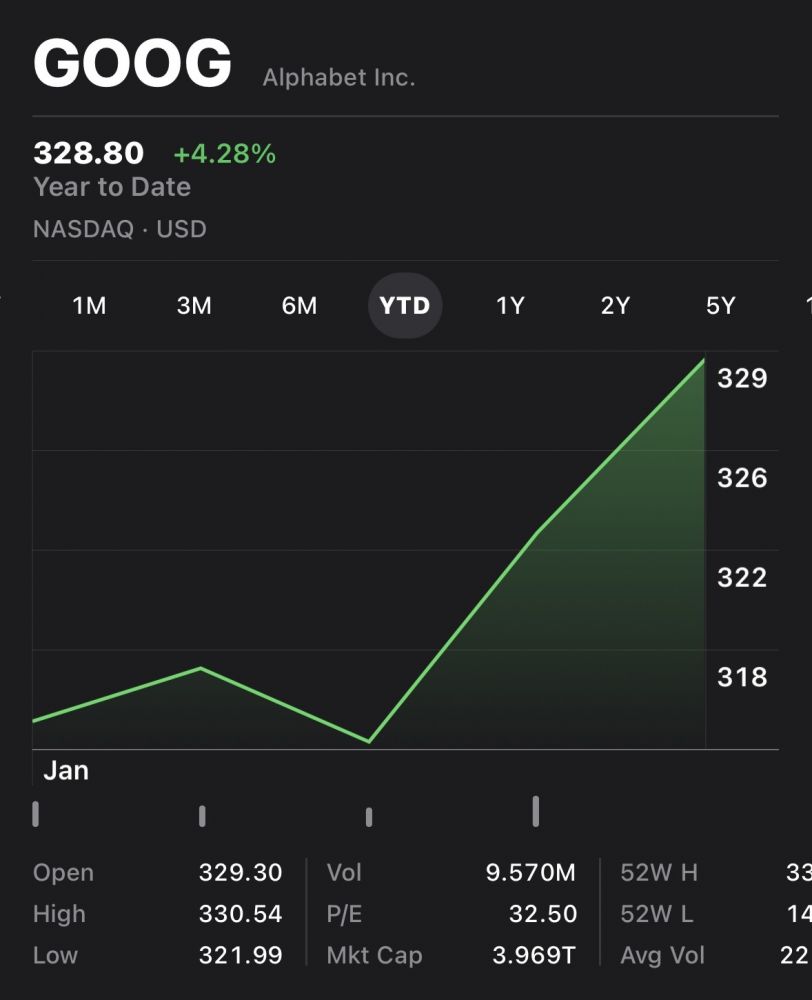
Task: Tap the Alphabet Inc. company name
Action: pos(338,77)
